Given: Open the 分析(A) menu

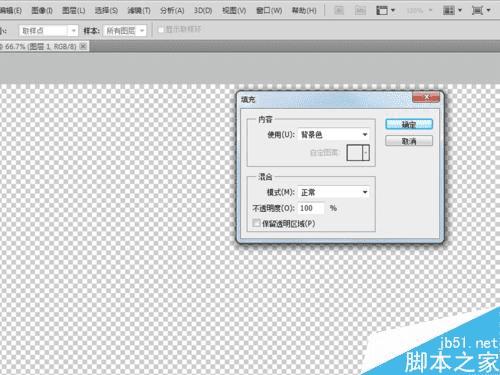Looking at the screenshot, I should pyautogui.click(x=172, y=10).
